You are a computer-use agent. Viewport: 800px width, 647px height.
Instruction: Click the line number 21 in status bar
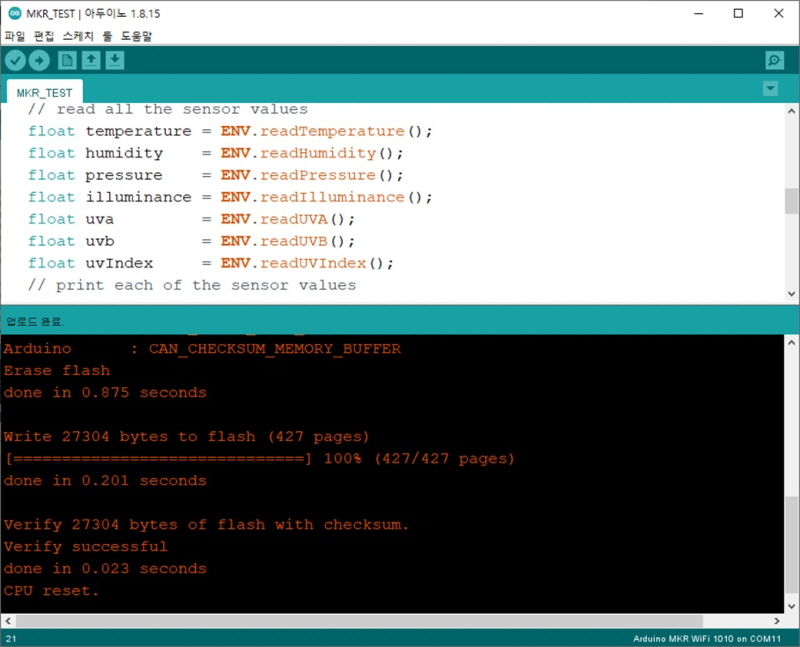tap(11, 638)
